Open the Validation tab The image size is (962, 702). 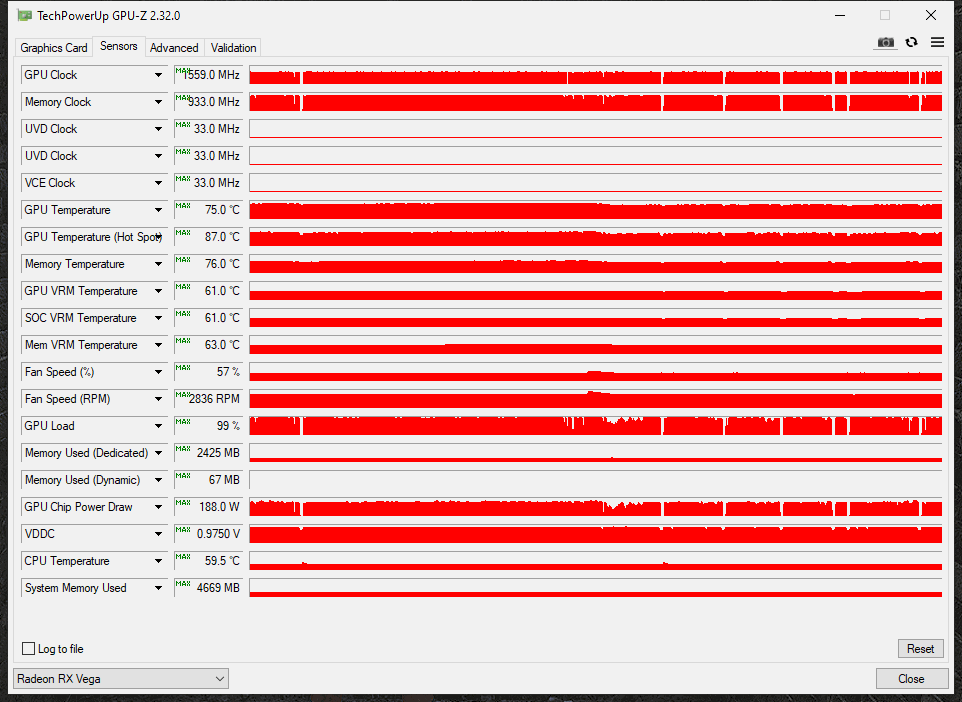point(233,47)
